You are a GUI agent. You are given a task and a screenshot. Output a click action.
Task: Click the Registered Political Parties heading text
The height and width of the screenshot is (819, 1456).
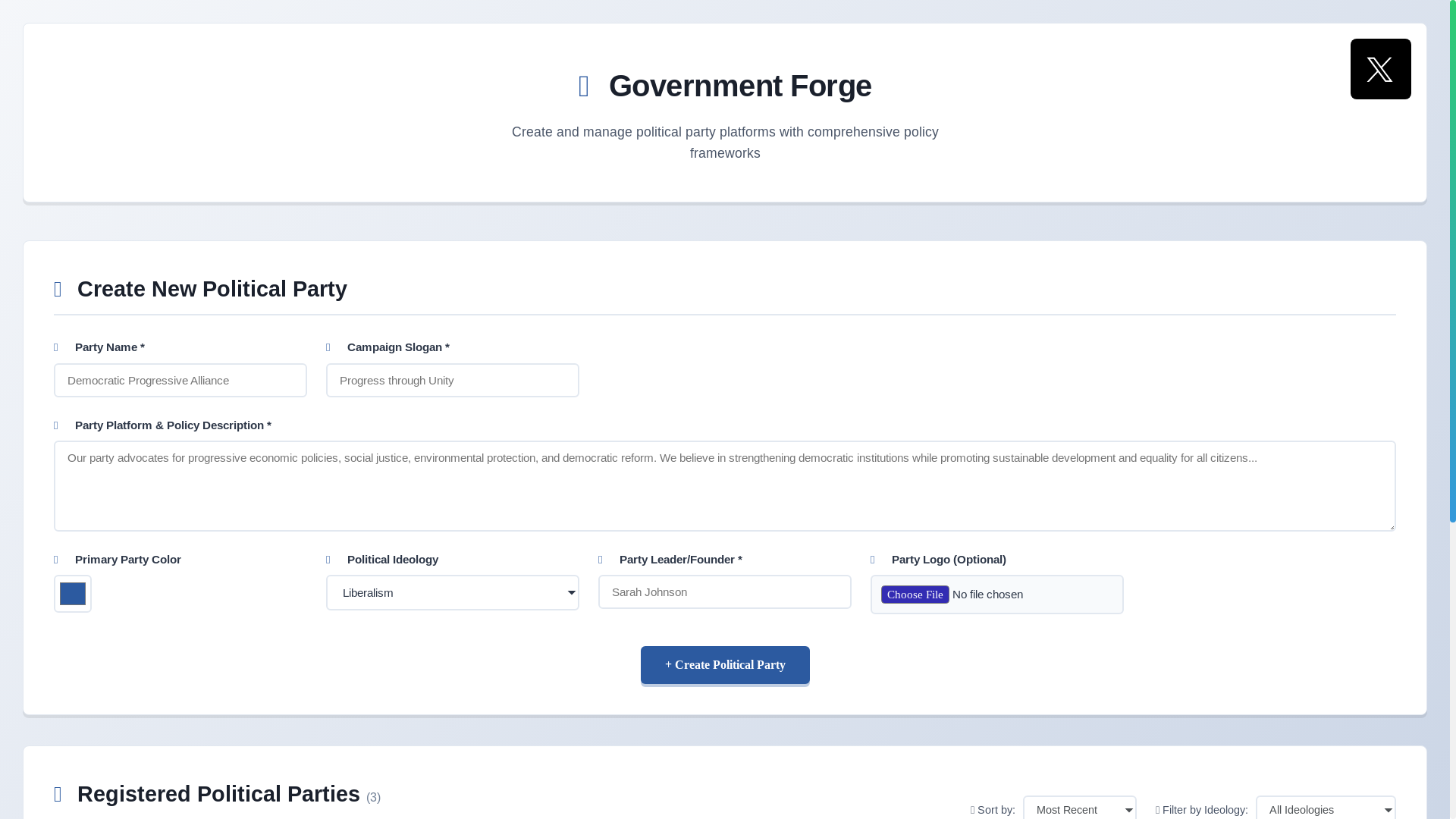click(218, 795)
